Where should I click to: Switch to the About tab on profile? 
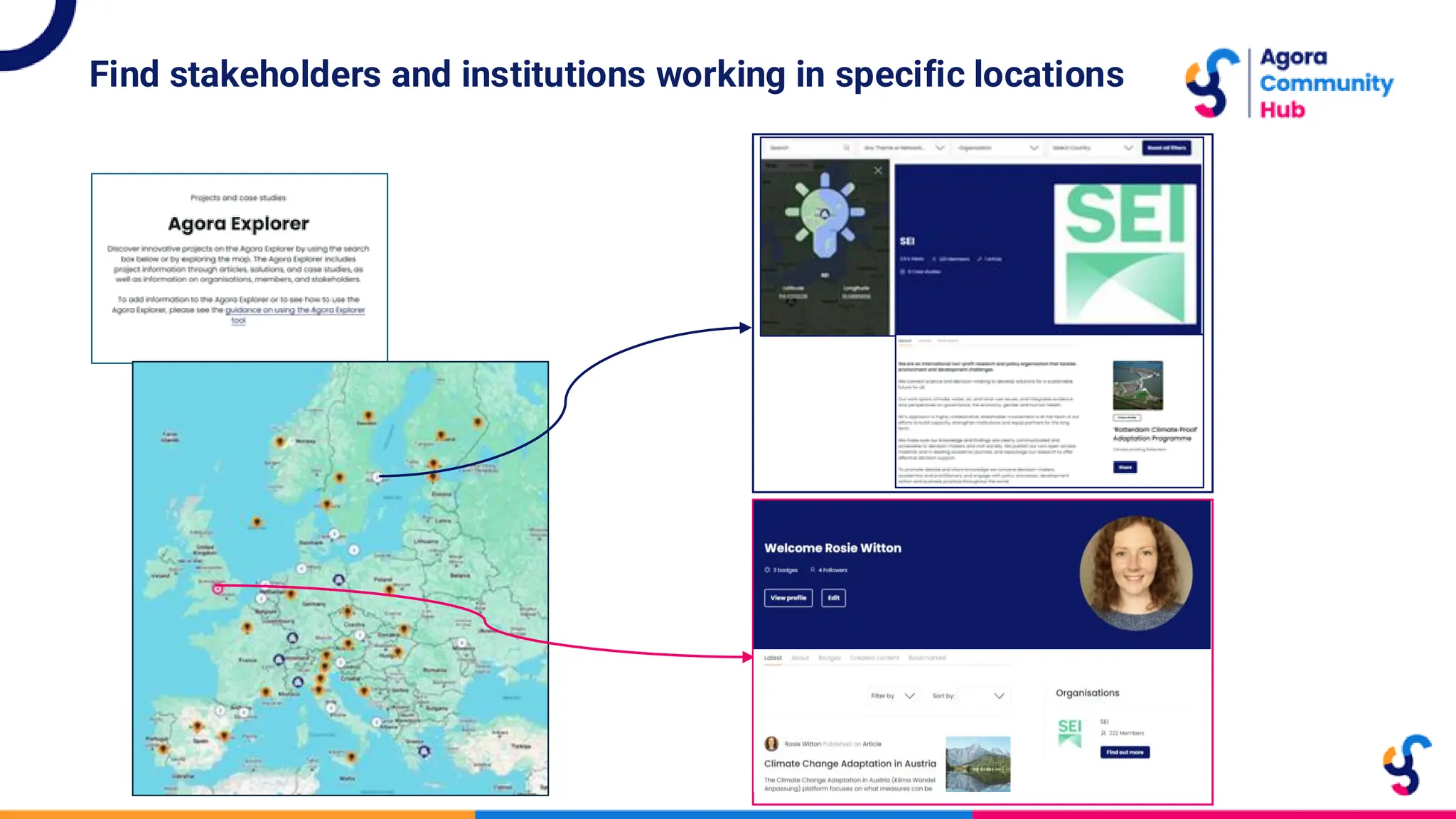point(800,658)
